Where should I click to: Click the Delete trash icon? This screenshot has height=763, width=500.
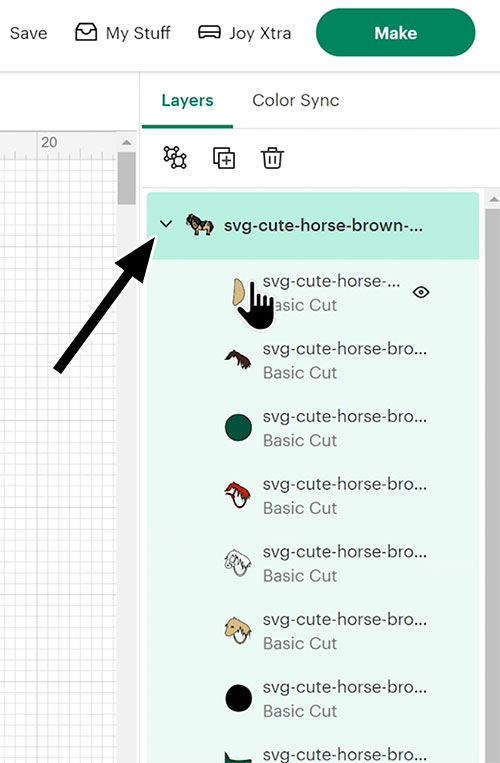pyautogui.click(x=272, y=158)
